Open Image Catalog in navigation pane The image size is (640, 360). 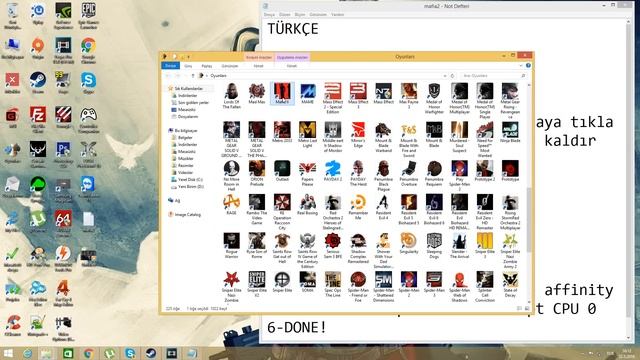(184, 215)
